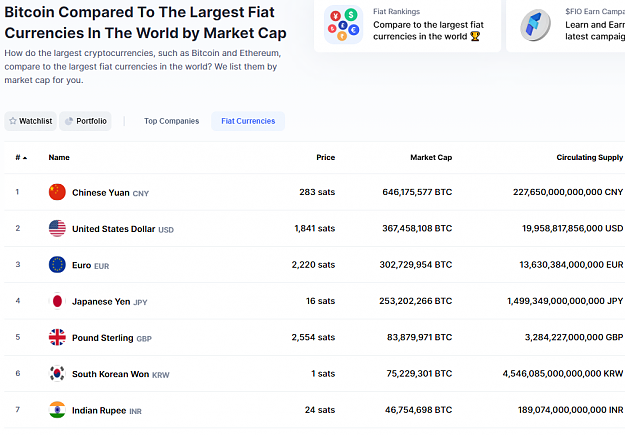Click the Watchlist star icon
The image size is (625, 435).
[x=13, y=121]
